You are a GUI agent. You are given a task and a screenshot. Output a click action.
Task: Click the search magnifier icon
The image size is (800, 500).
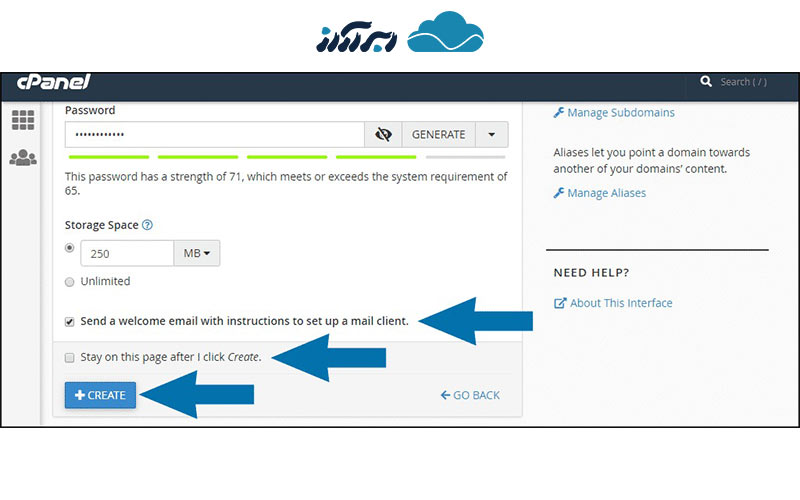(x=706, y=82)
